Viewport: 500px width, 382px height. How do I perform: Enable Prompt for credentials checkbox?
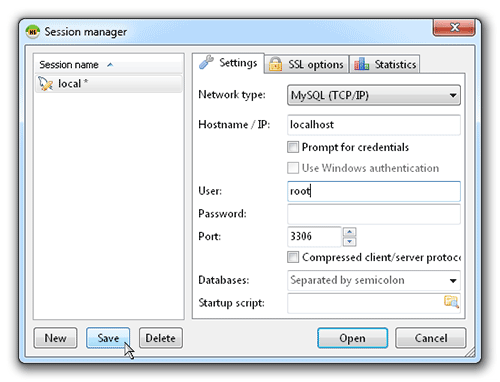click(x=293, y=147)
